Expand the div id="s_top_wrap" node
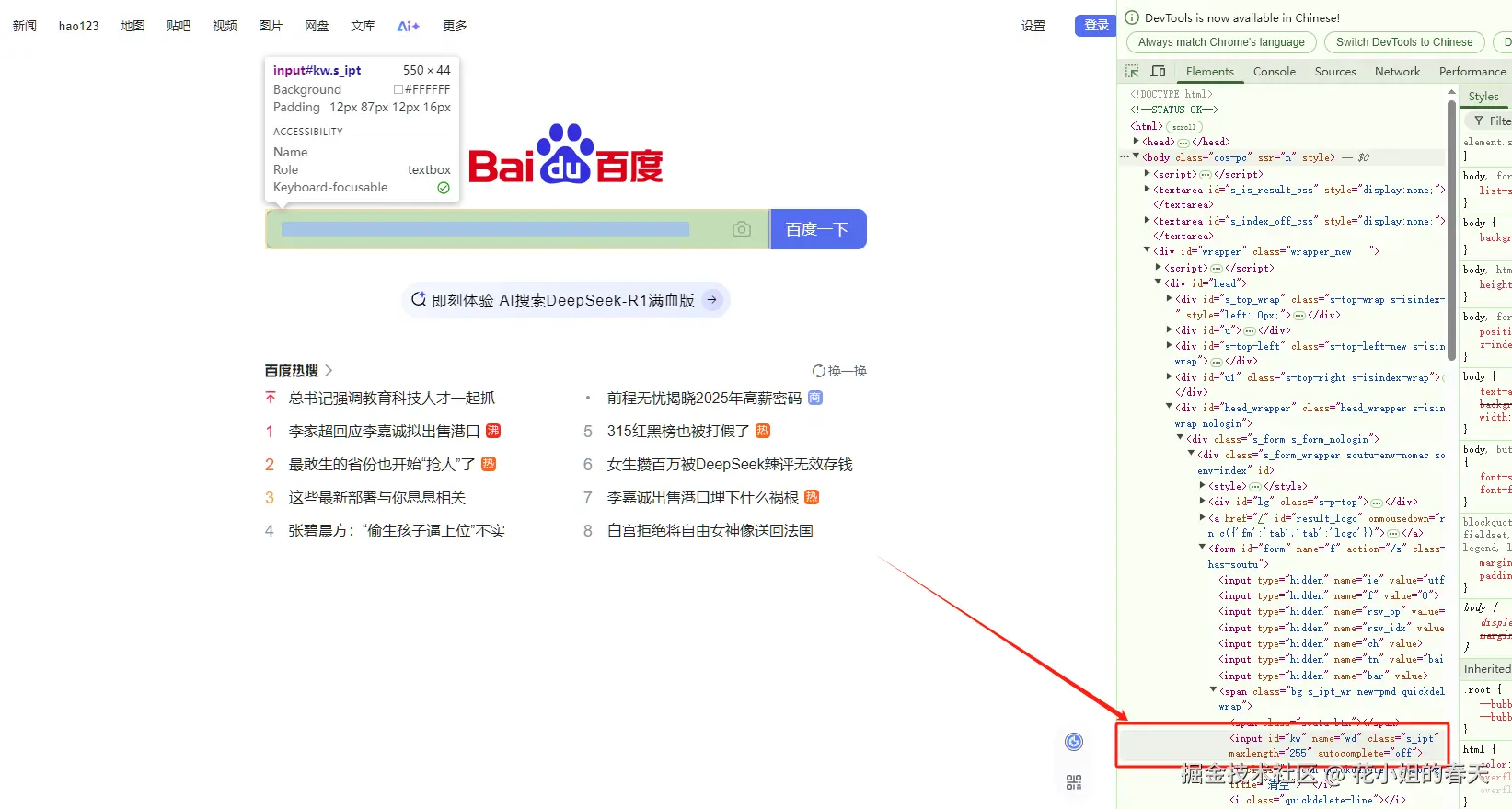1512x809 pixels. coord(1170,298)
